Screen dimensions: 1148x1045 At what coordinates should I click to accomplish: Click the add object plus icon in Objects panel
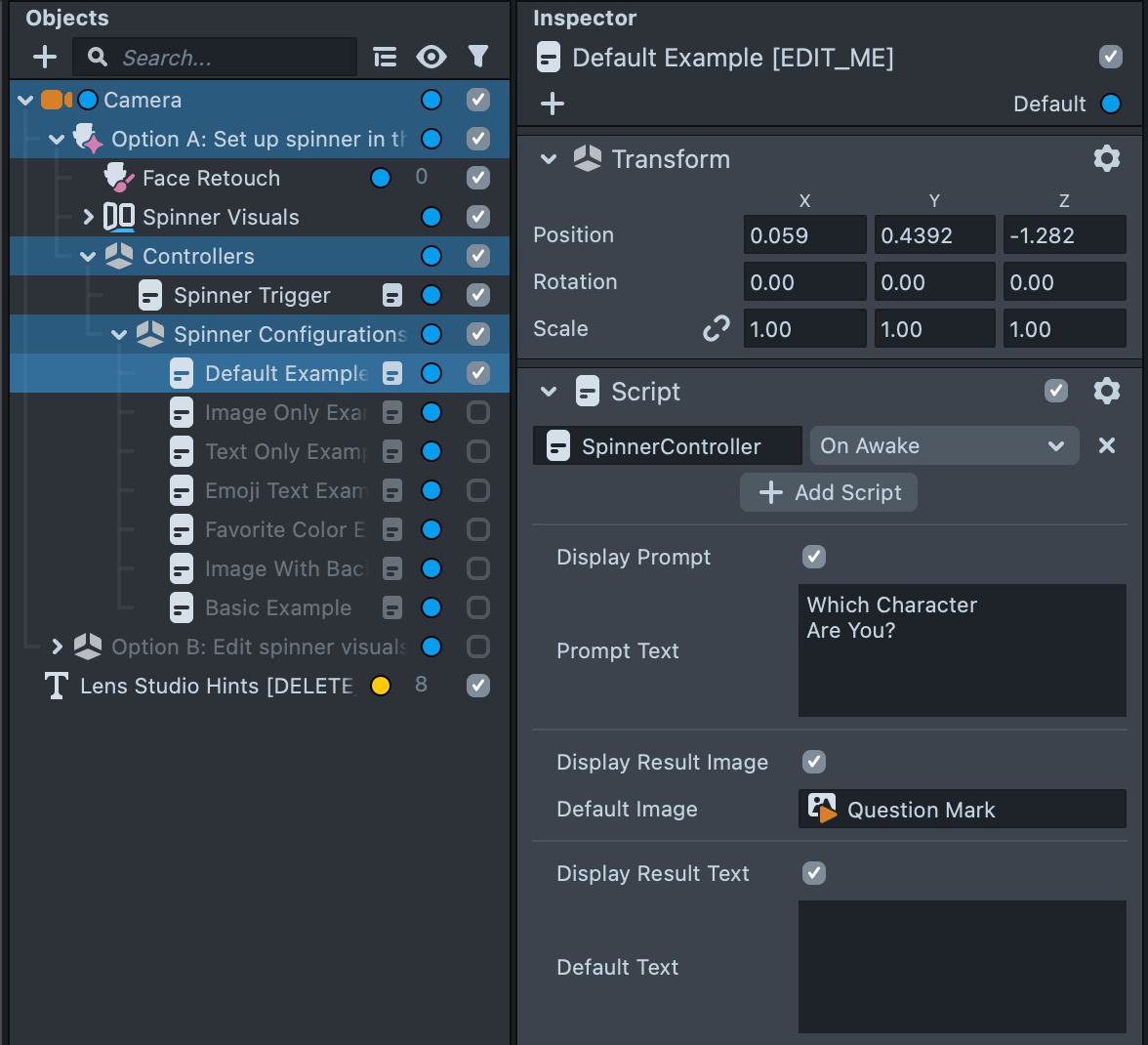(45, 57)
